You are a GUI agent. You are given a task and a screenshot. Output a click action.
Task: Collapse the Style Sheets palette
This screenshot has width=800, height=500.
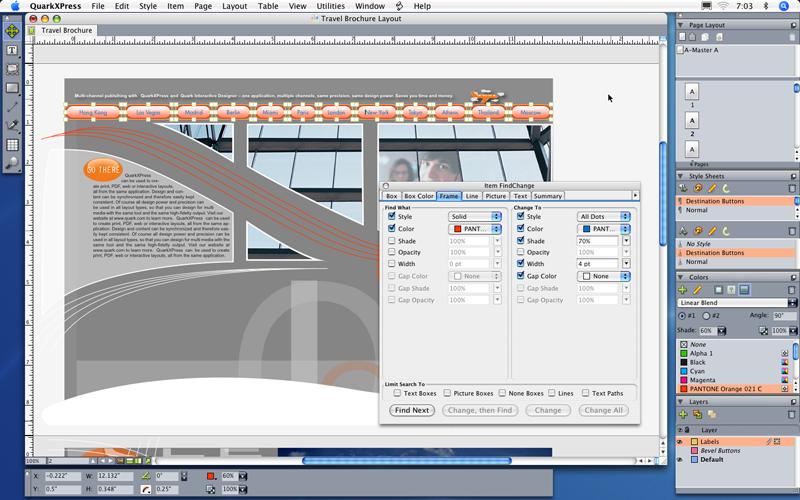point(680,176)
